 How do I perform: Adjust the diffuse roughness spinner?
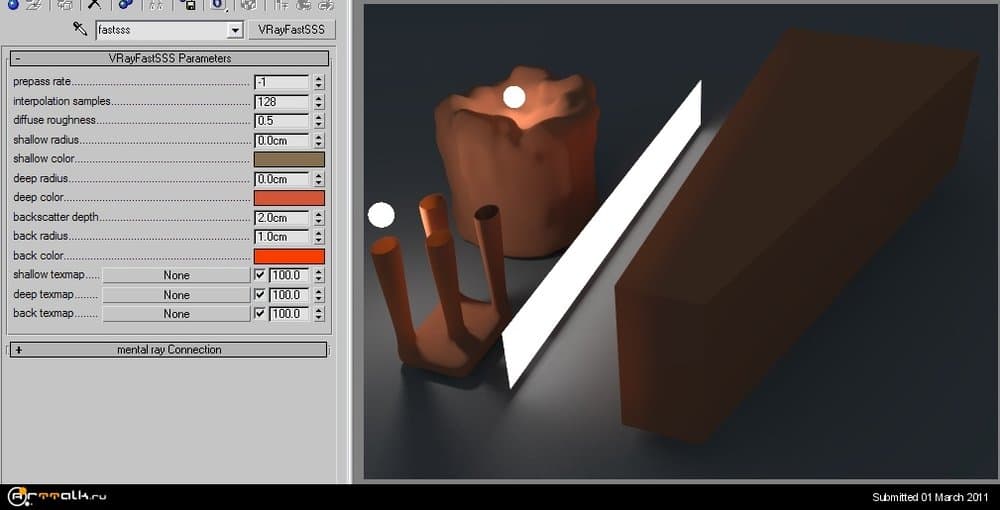(318, 120)
